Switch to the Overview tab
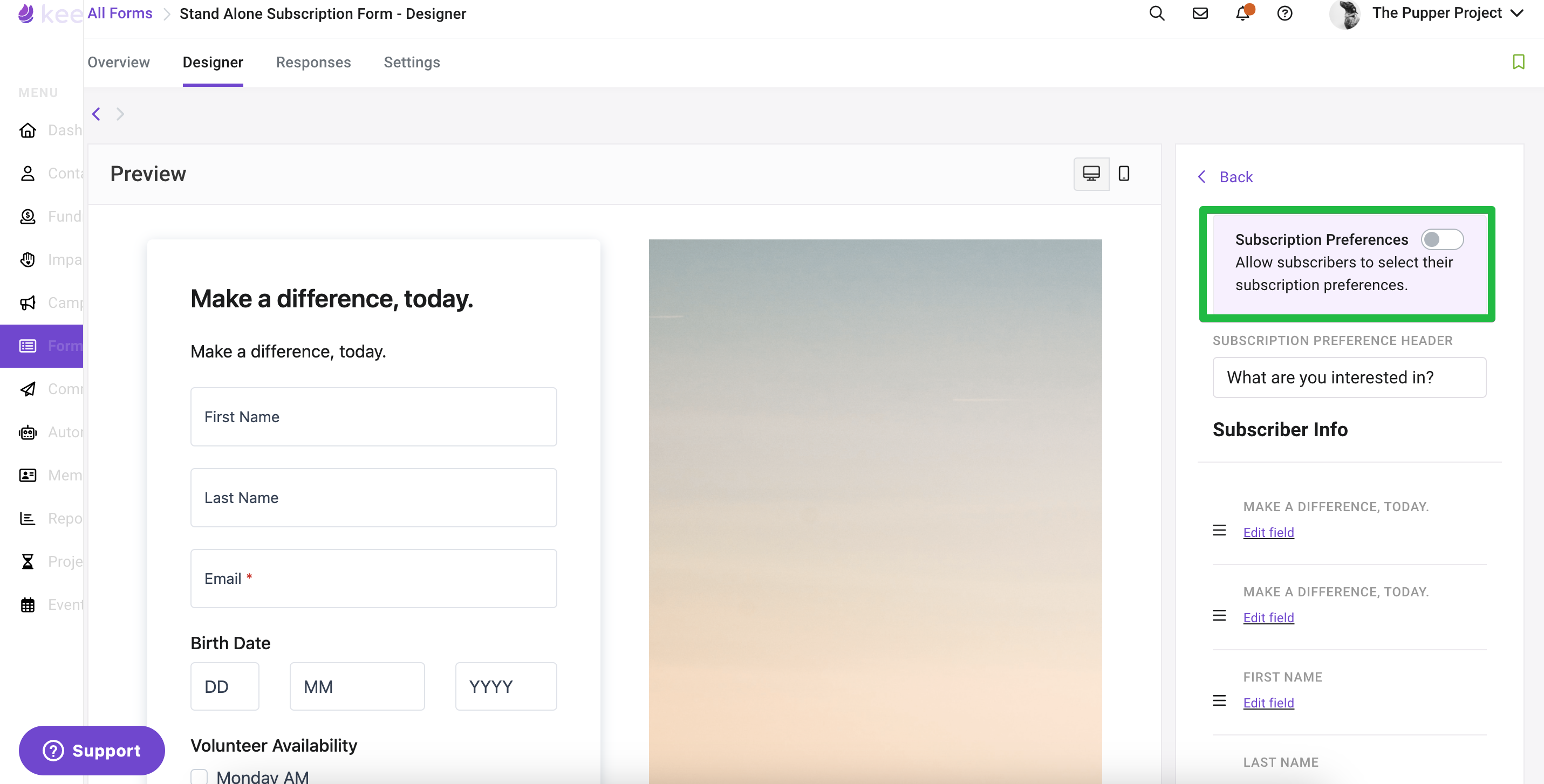 [x=119, y=63]
